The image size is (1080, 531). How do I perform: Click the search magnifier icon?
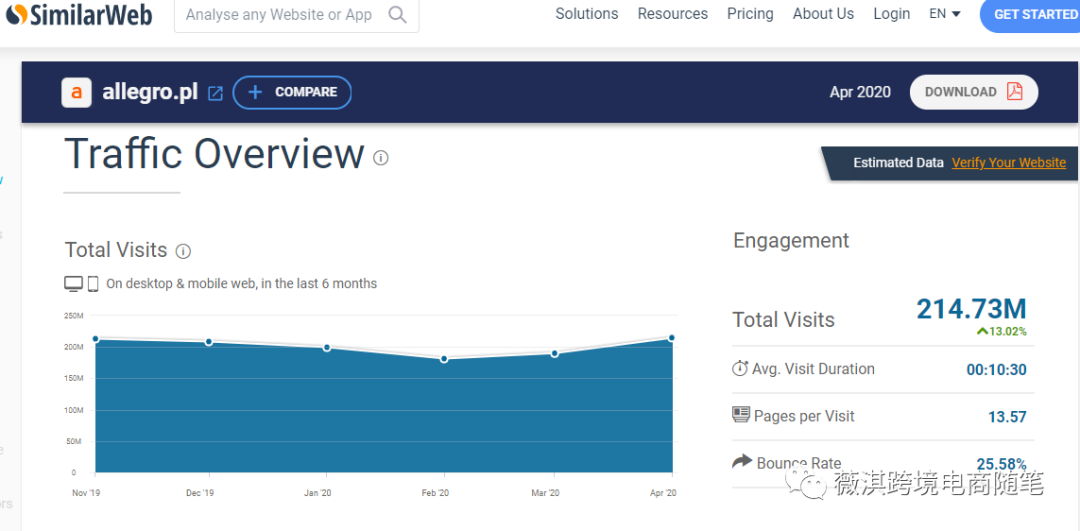(397, 15)
